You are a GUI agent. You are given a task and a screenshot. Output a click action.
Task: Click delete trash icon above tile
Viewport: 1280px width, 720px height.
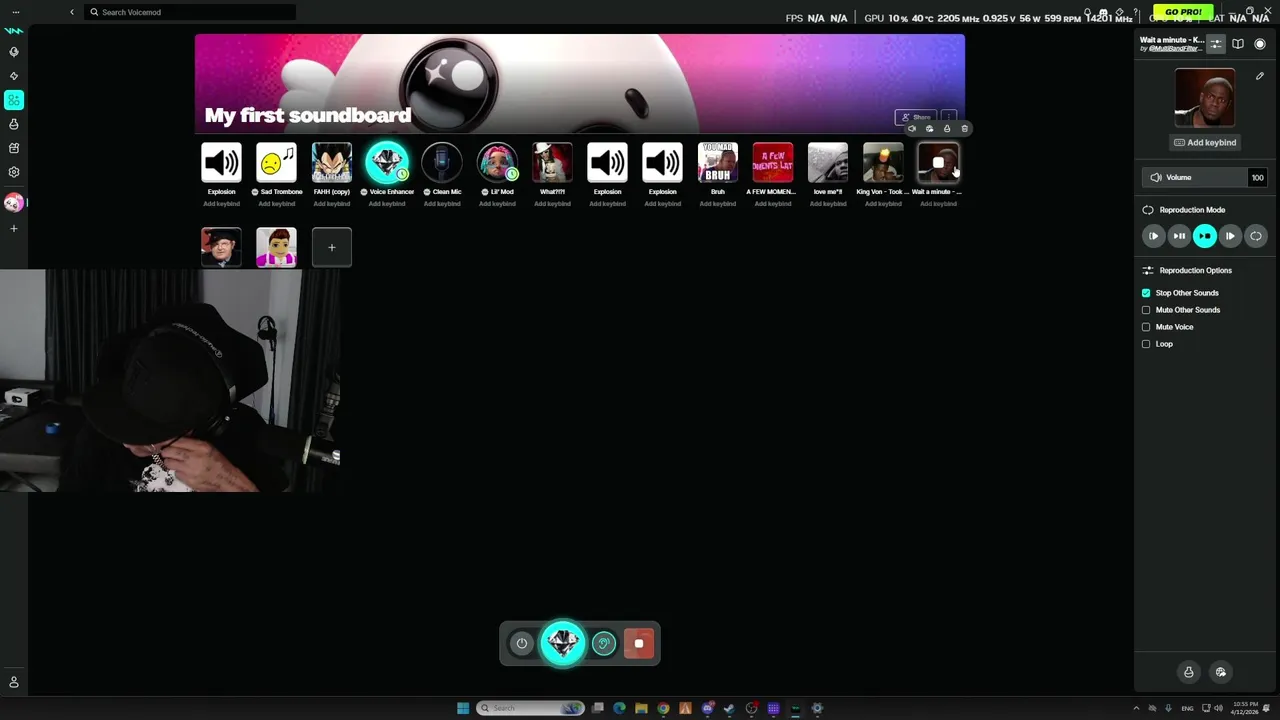[964, 128]
